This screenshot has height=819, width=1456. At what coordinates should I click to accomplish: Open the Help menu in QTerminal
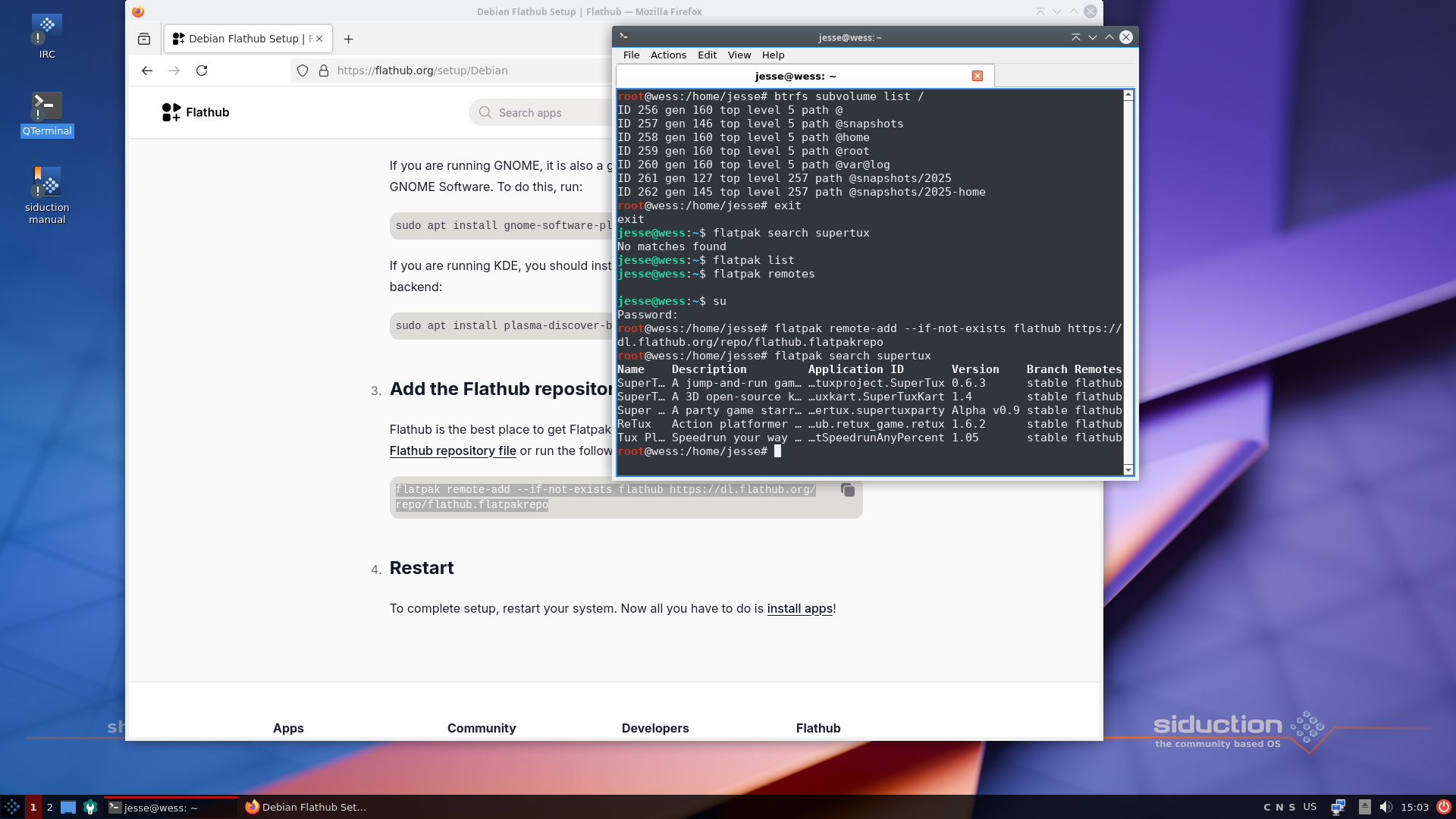773,55
